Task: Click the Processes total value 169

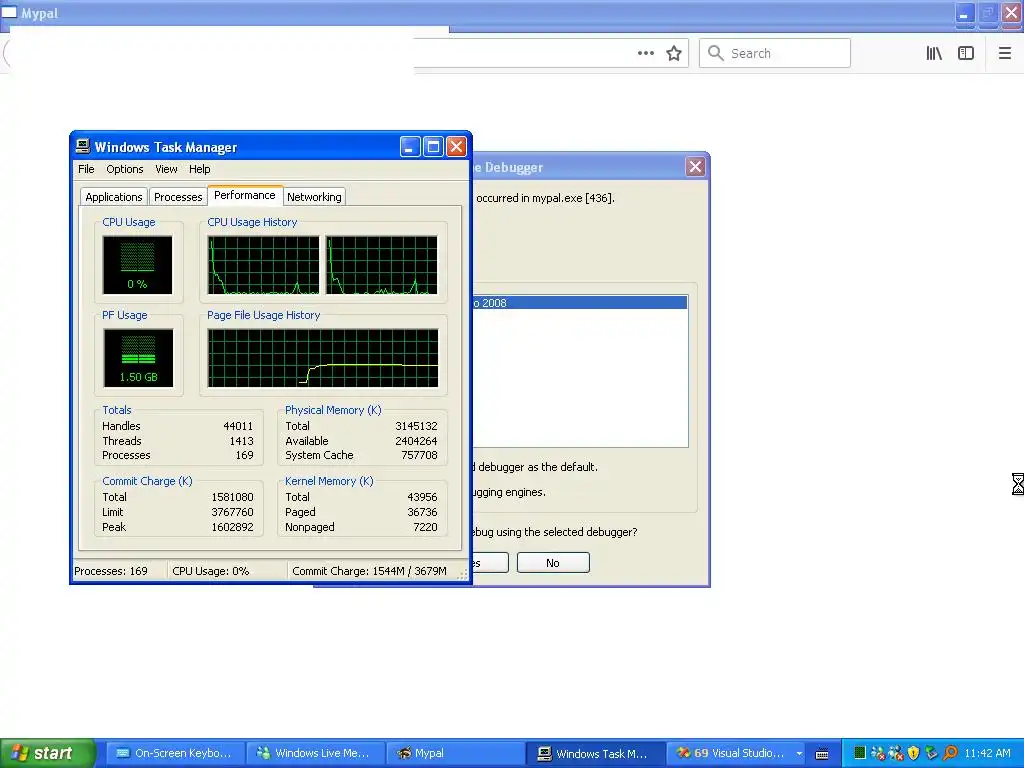Action: (x=244, y=455)
